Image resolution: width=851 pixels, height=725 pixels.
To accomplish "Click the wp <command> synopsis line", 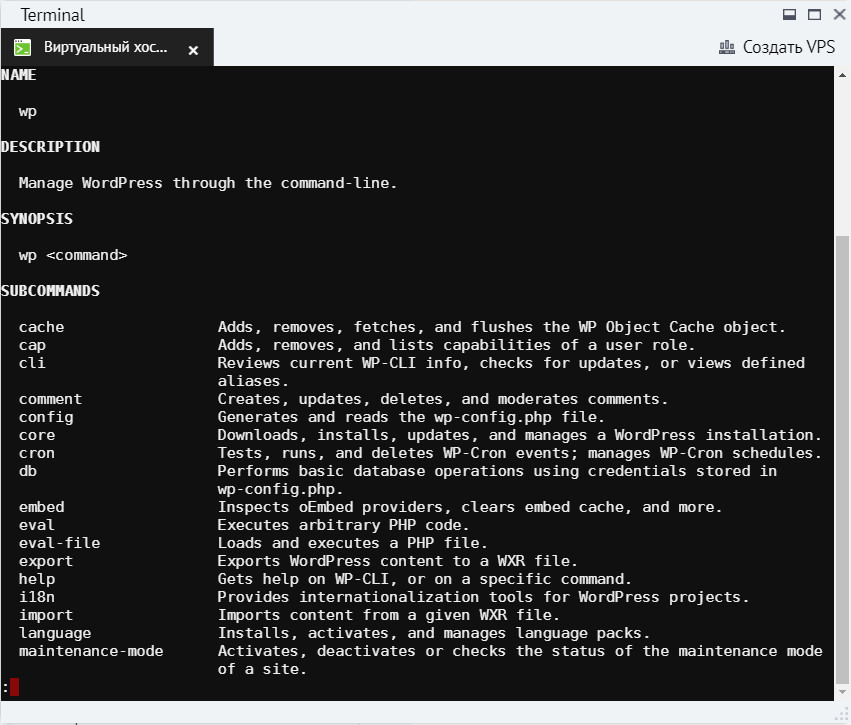I will pos(73,255).
